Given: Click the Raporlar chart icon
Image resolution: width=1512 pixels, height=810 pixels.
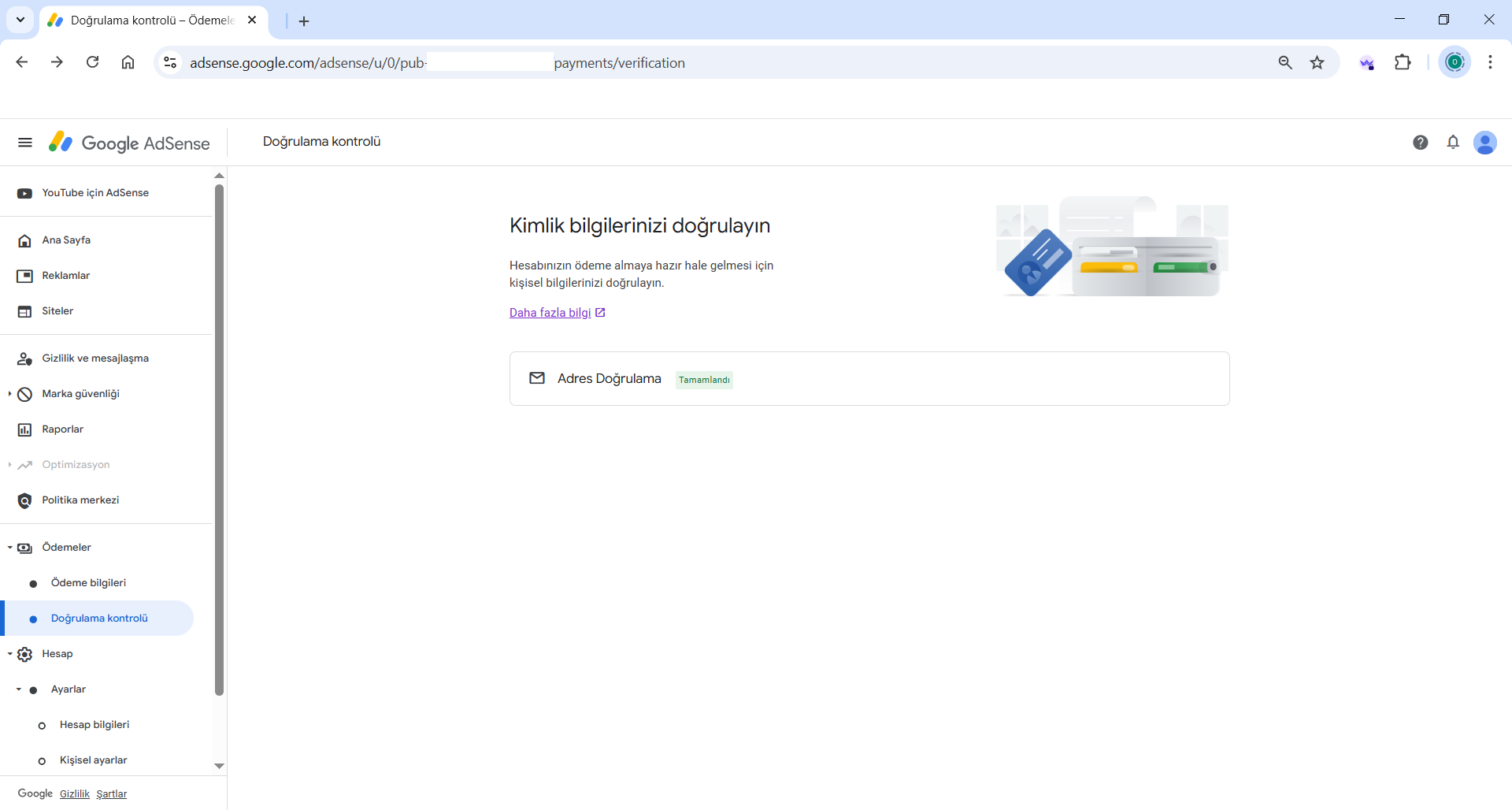Looking at the screenshot, I should click(x=24, y=429).
